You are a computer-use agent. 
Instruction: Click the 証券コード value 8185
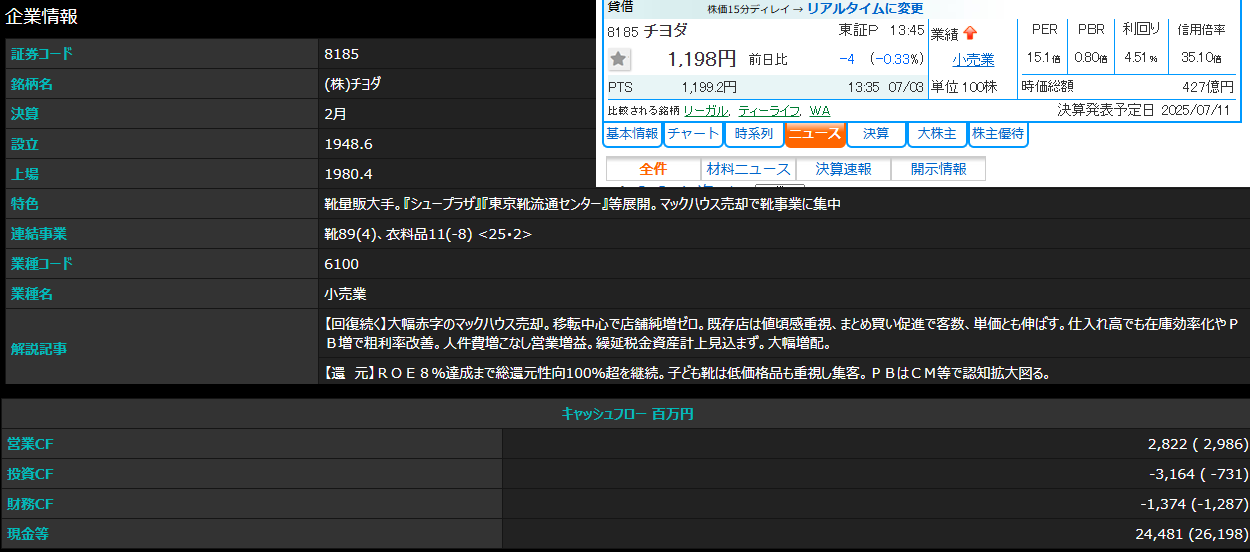[x=341, y=54]
